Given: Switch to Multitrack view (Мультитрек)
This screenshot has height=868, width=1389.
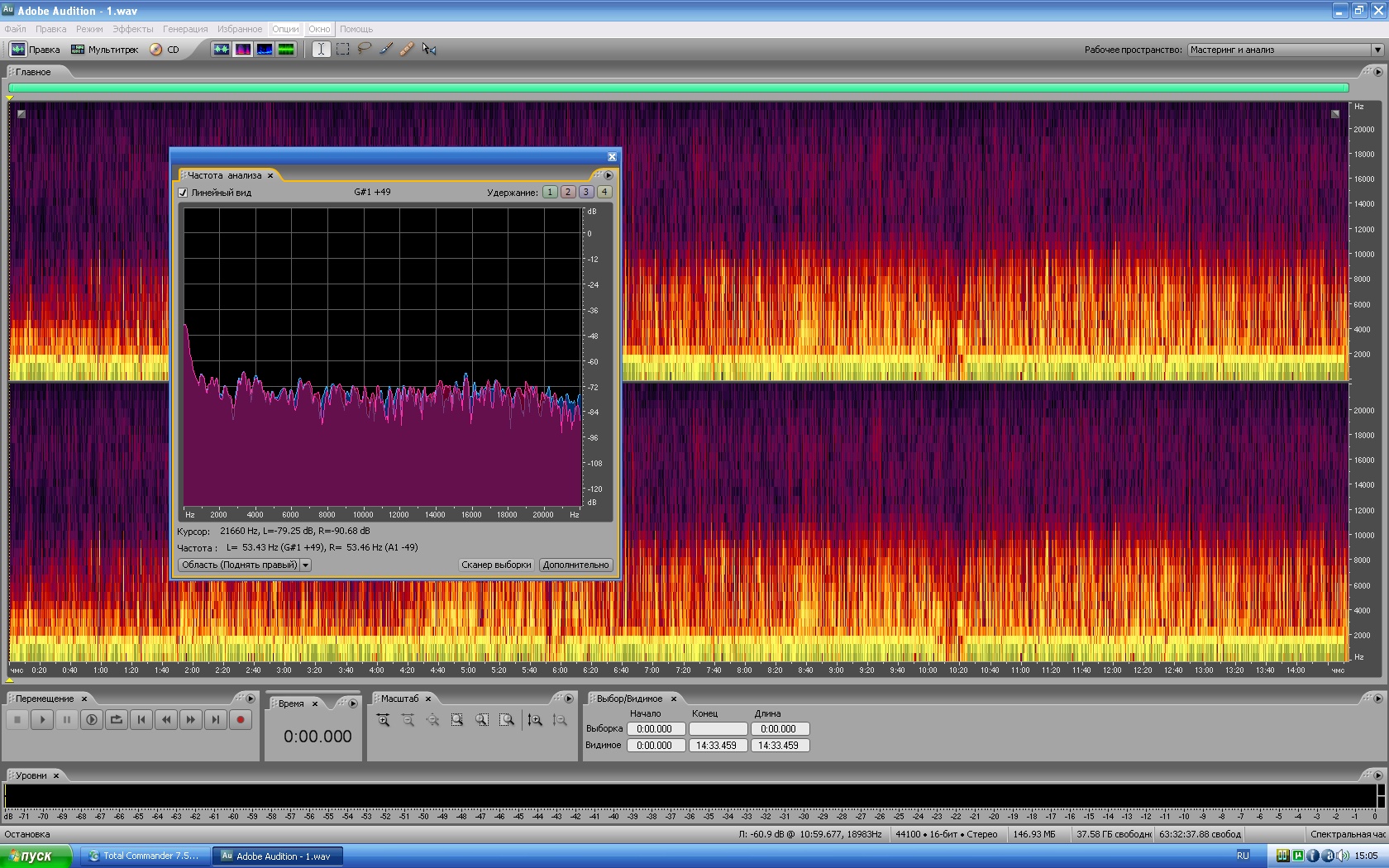Looking at the screenshot, I should pos(105,50).
